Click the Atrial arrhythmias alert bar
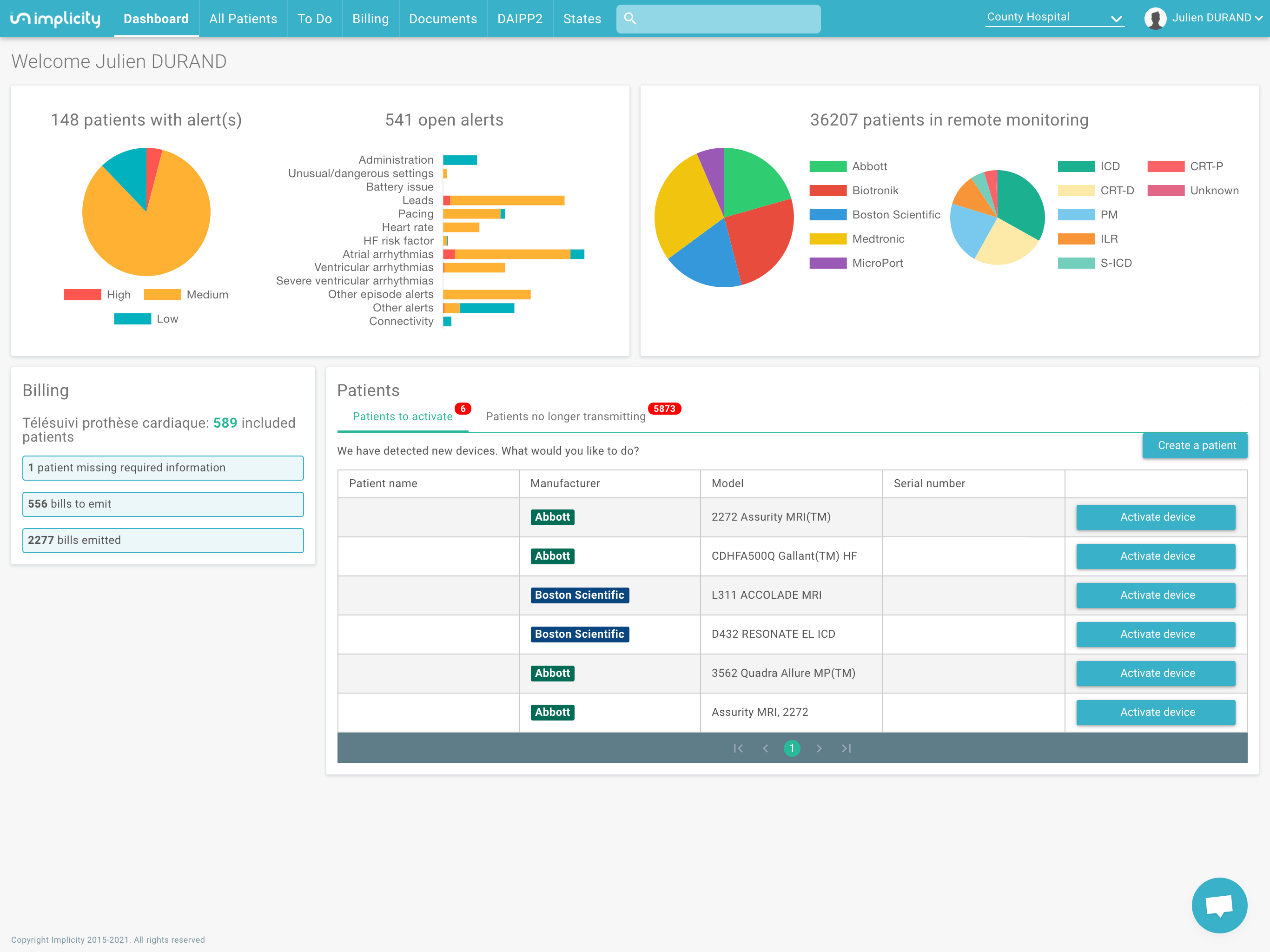 pos(514,254)
